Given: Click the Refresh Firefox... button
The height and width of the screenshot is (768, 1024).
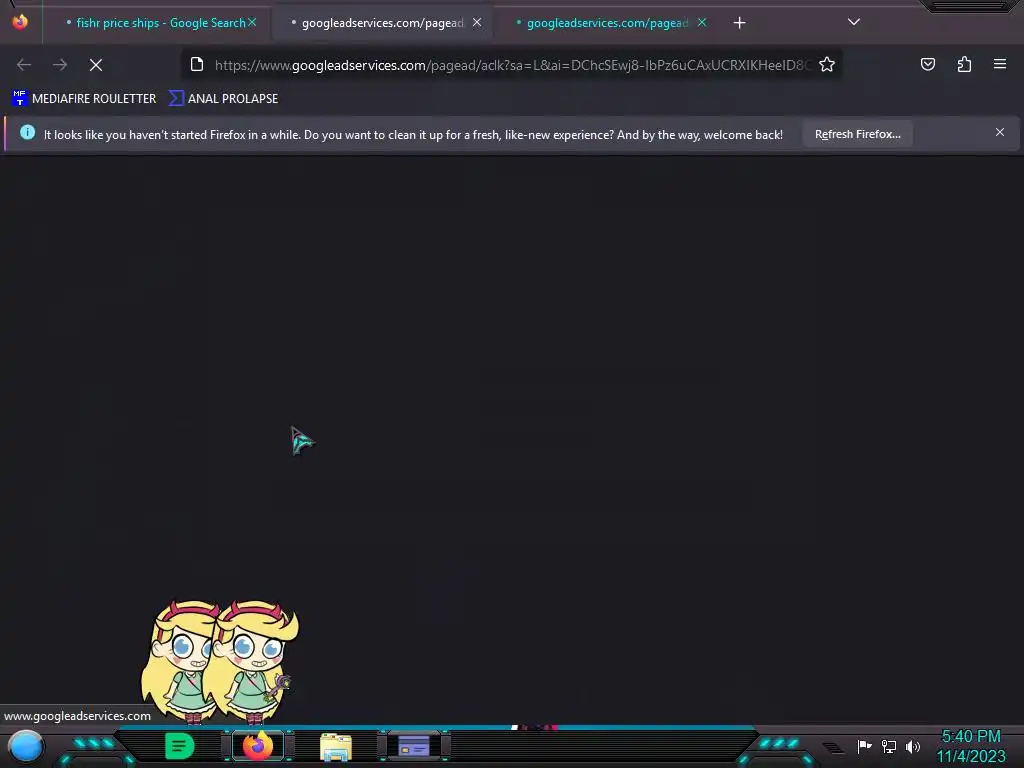Looking at the screenshot, I should pyautogui.click(x=857, y=134).
